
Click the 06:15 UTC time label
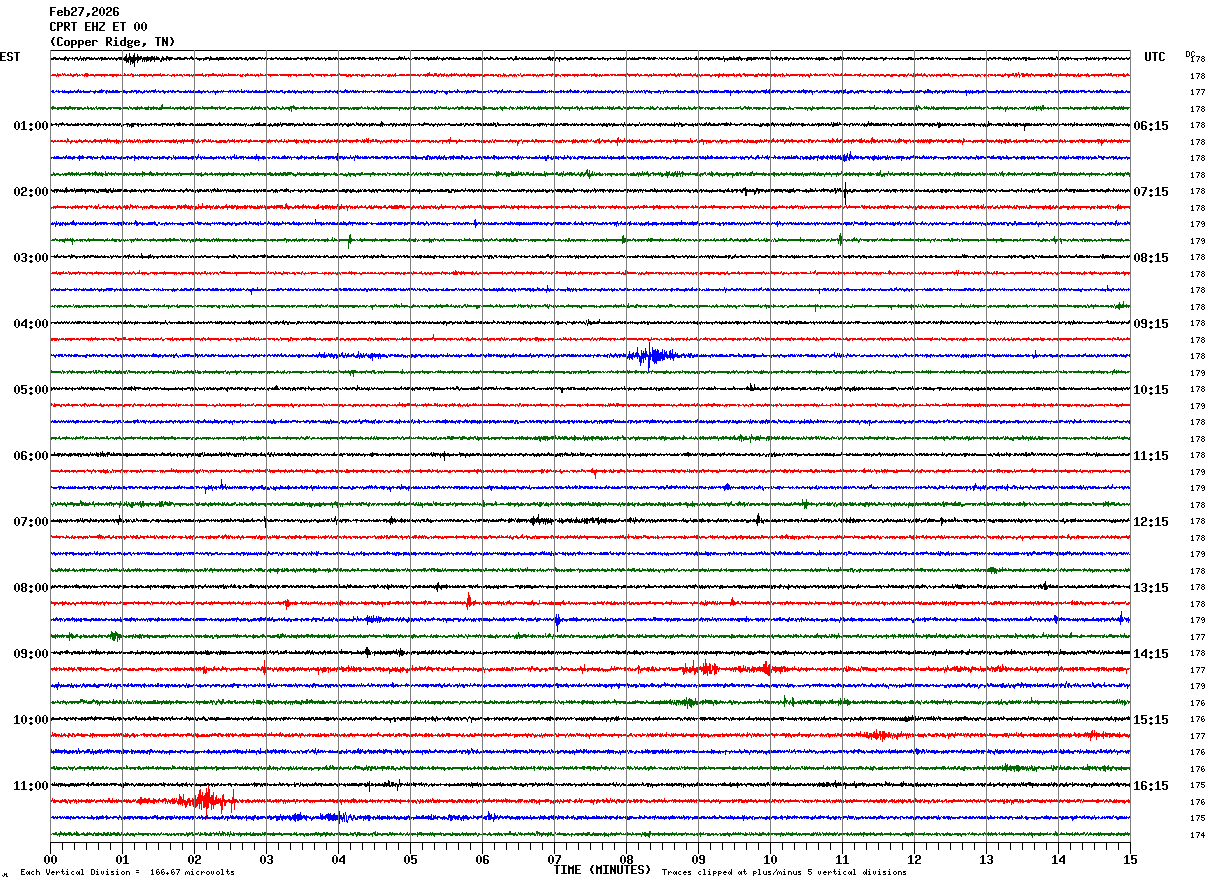1151,126
